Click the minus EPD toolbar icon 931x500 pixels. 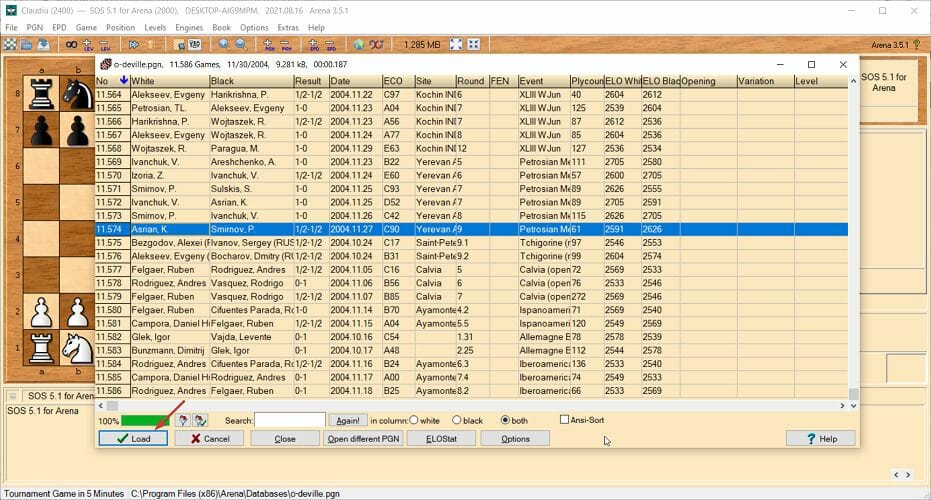(331, 45)
